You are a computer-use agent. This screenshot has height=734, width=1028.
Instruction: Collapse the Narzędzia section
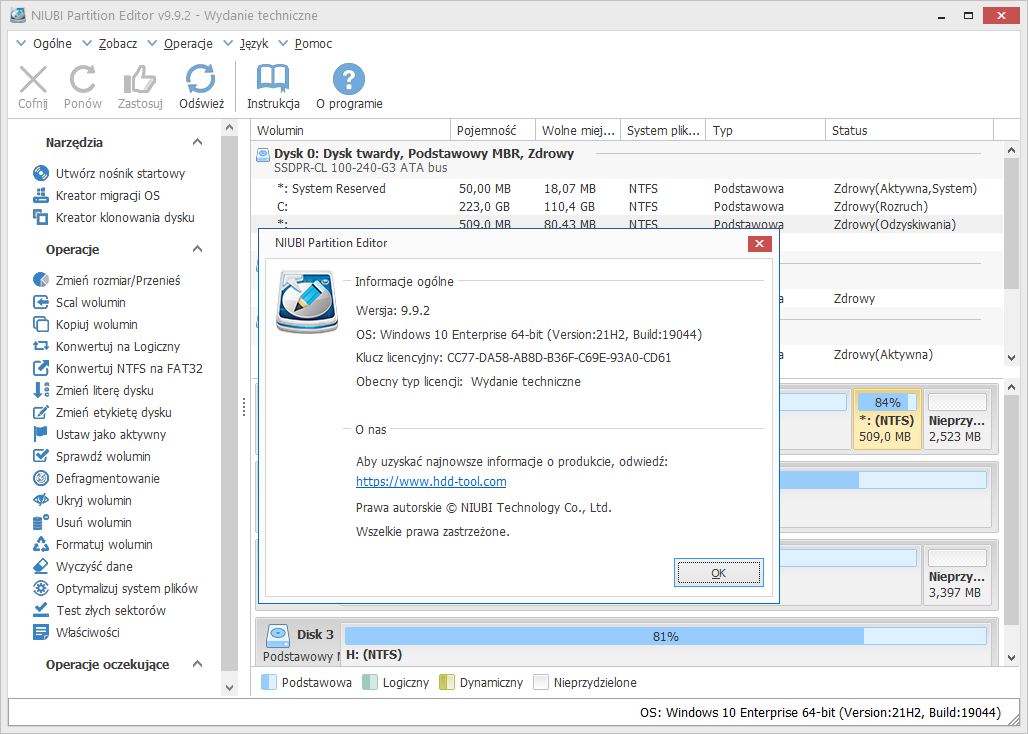pyautogui.click(x=197, y=142)
